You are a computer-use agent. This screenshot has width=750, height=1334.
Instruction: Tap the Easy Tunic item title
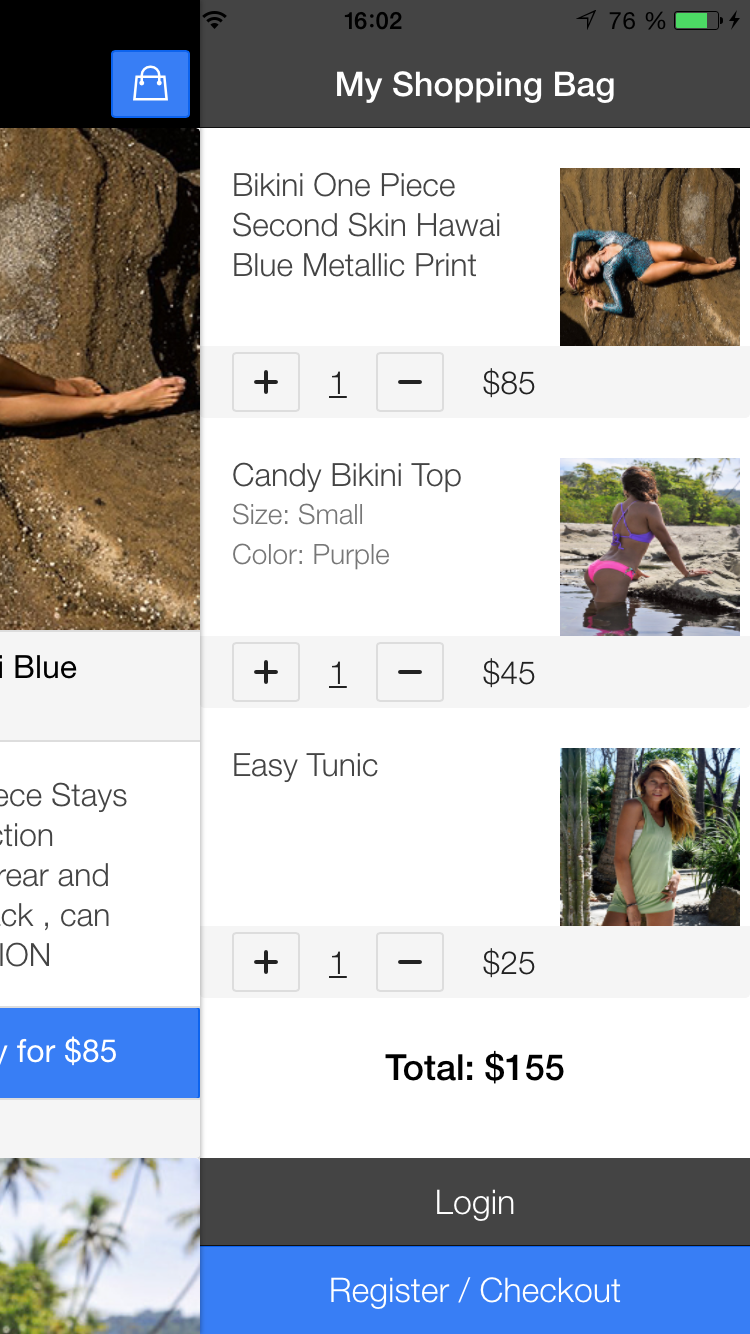coord(304,765)
